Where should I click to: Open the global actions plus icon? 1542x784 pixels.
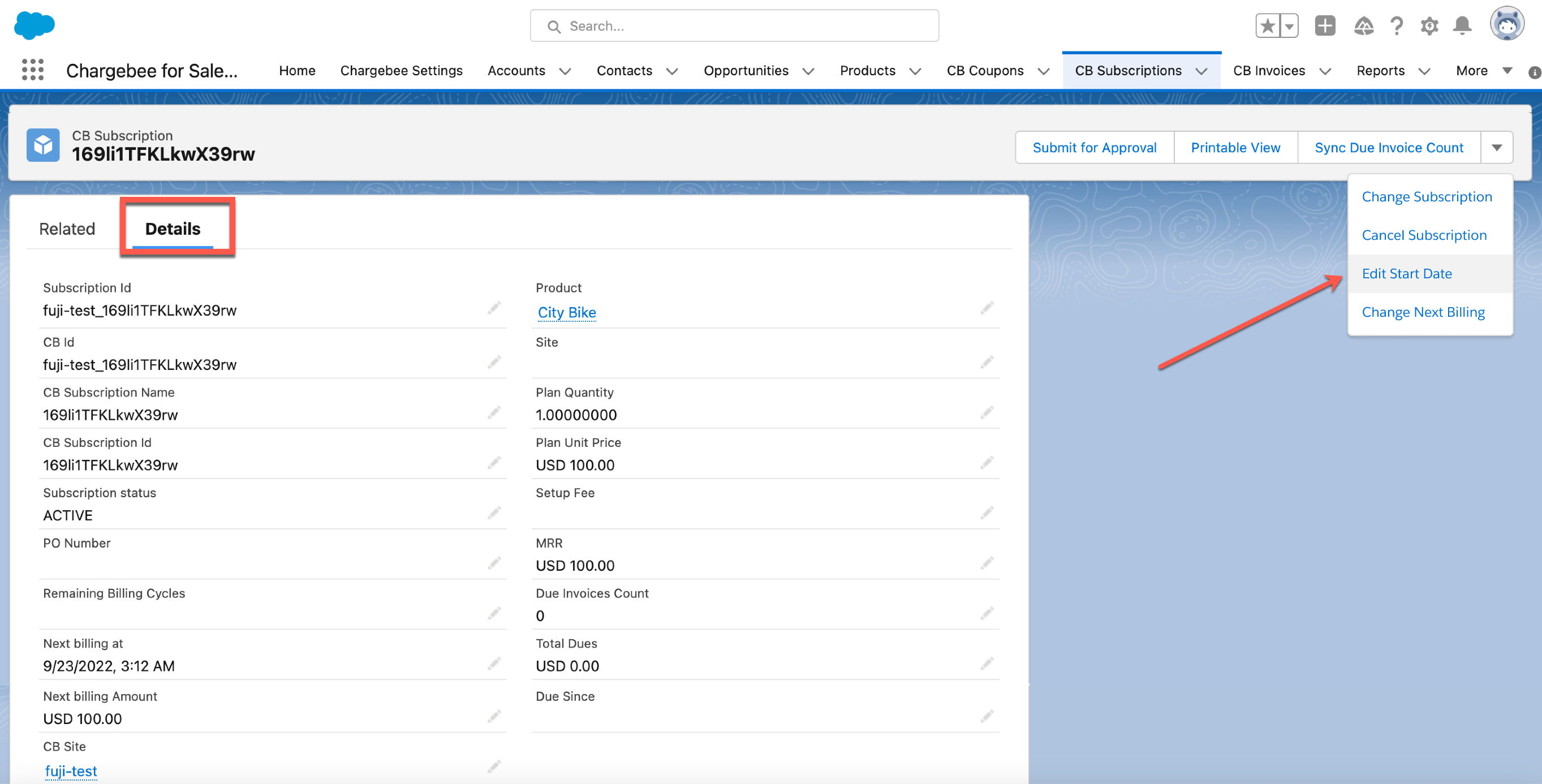pos(1324,25)
